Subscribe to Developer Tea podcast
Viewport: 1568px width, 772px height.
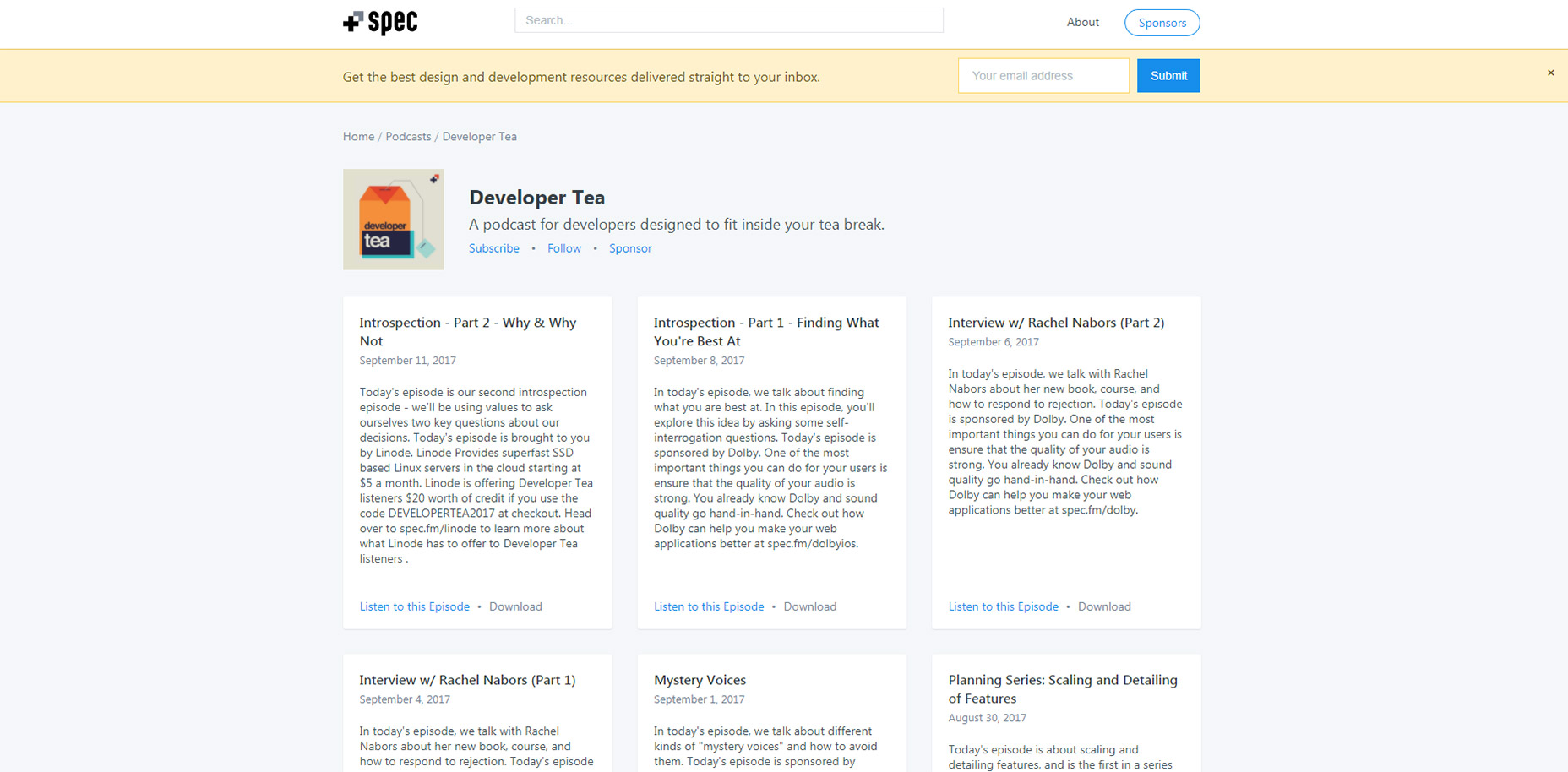pos(494,248)
